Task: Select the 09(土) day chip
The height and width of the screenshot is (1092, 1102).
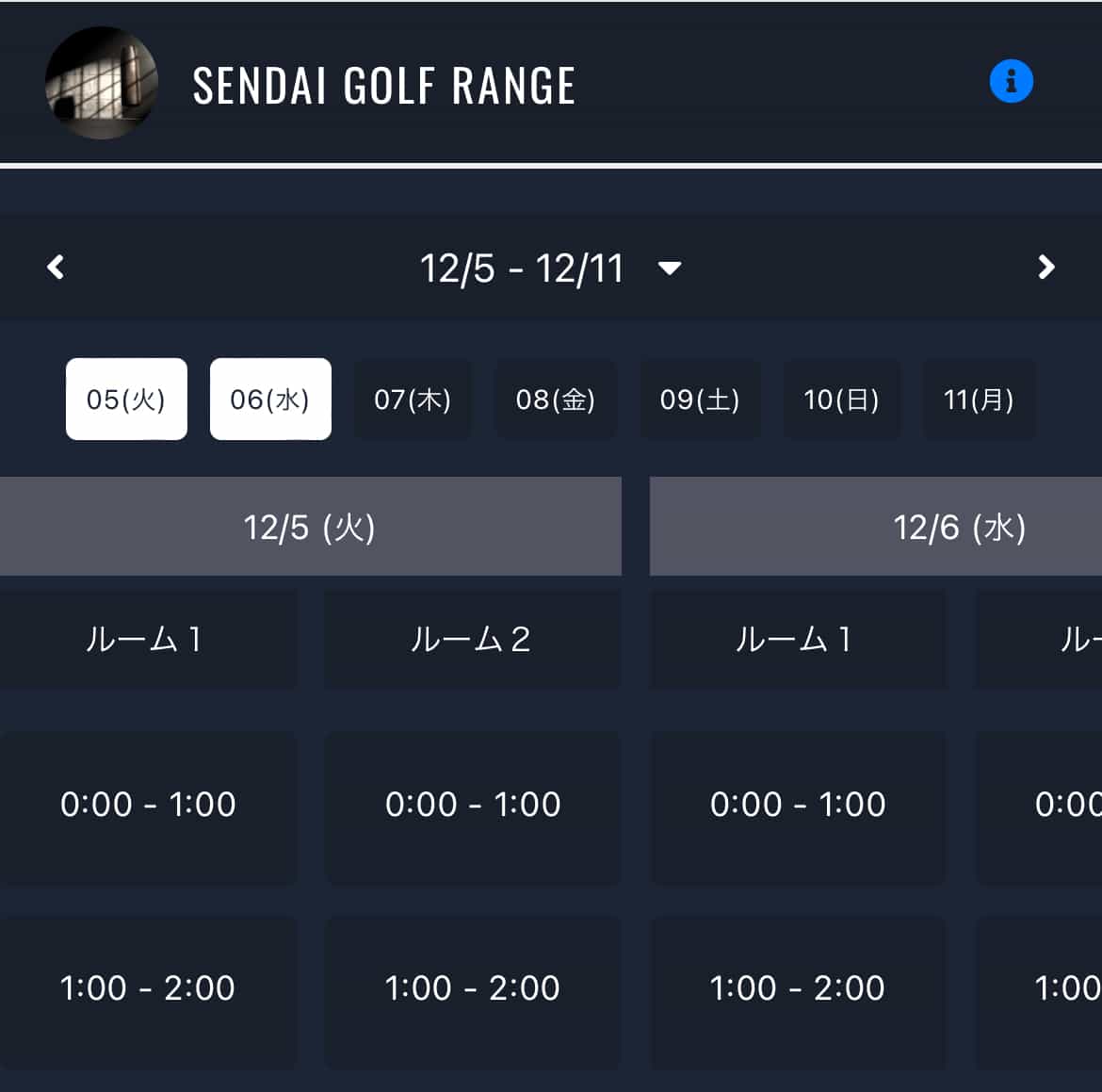Action: tap(700, 399)
